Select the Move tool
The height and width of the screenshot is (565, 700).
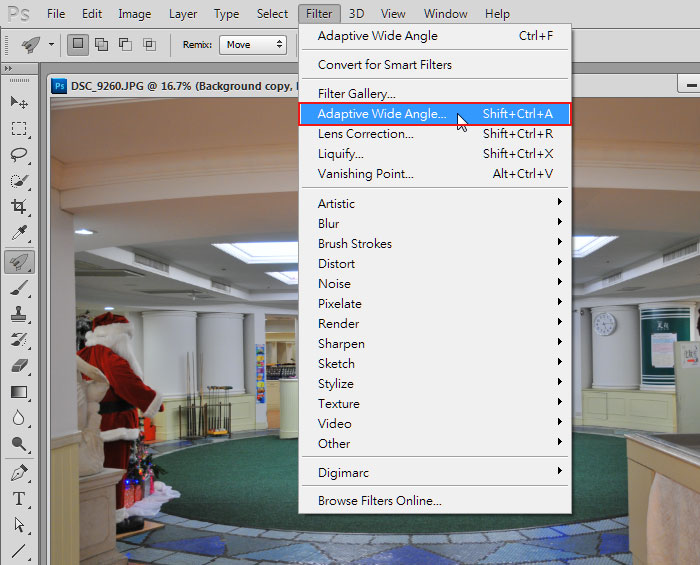coord(19,103)
